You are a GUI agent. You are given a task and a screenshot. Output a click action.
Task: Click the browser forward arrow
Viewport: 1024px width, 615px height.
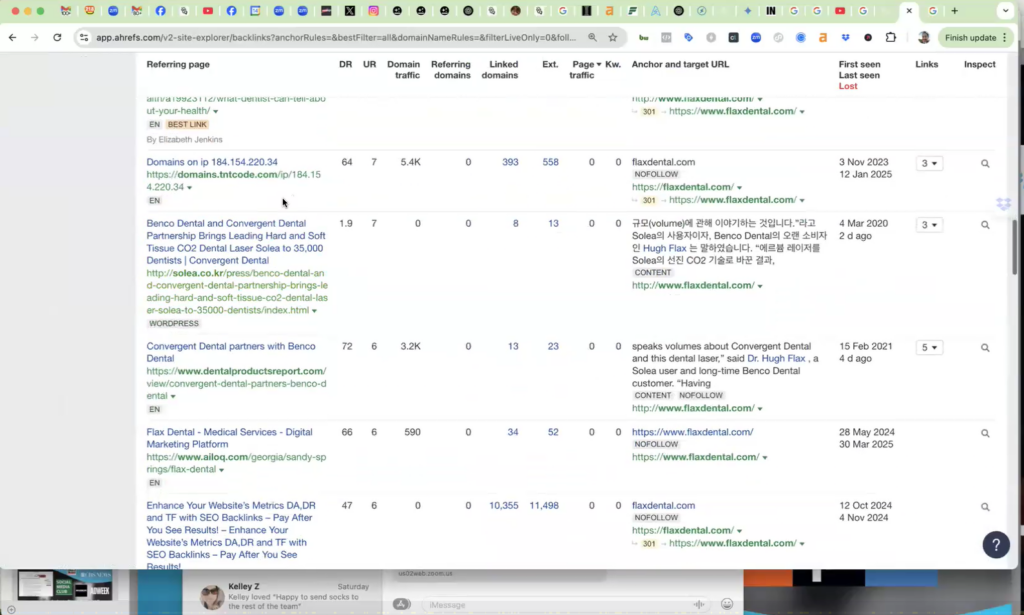point(35,38)
